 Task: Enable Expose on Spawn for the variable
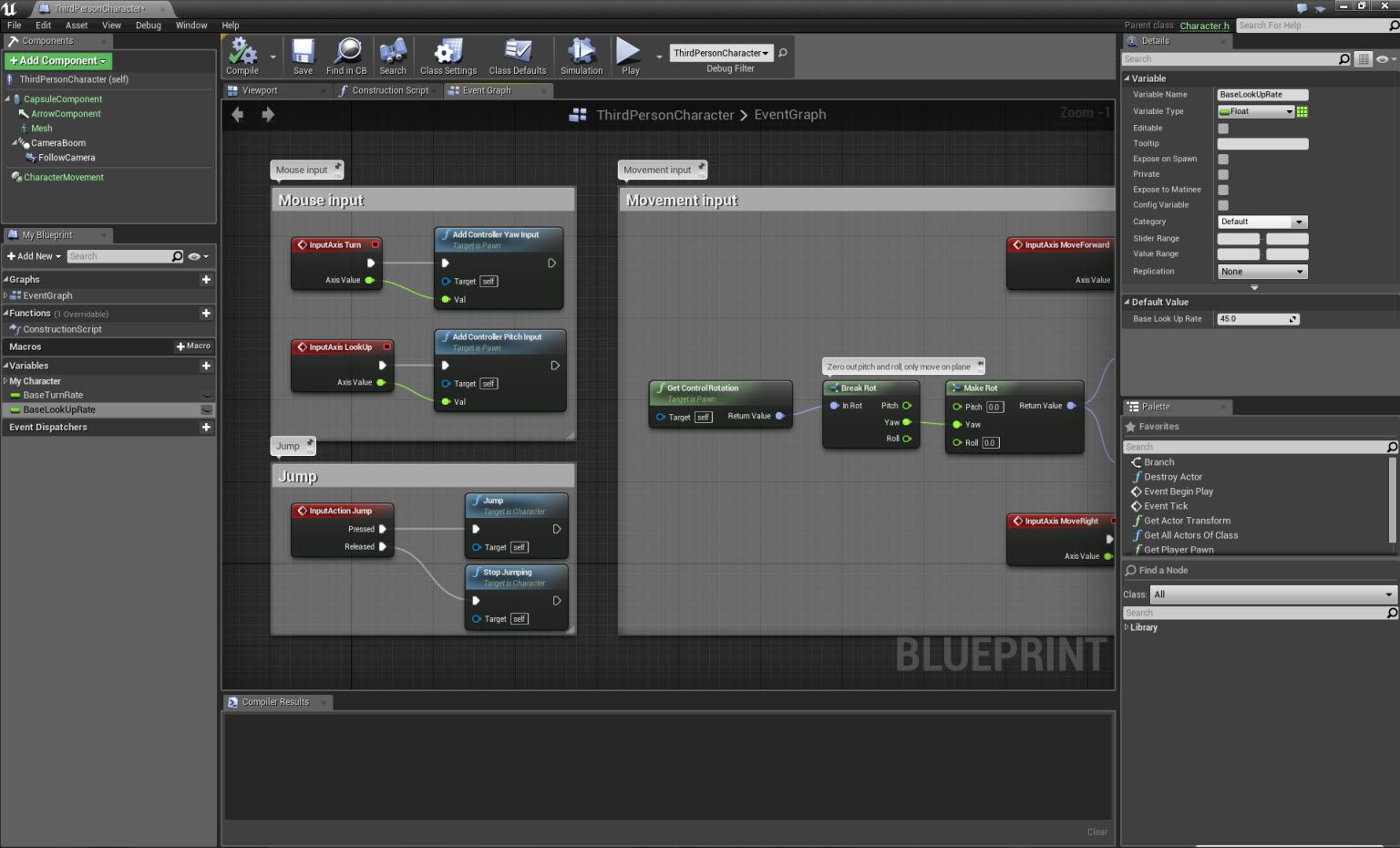[1222, 159]
